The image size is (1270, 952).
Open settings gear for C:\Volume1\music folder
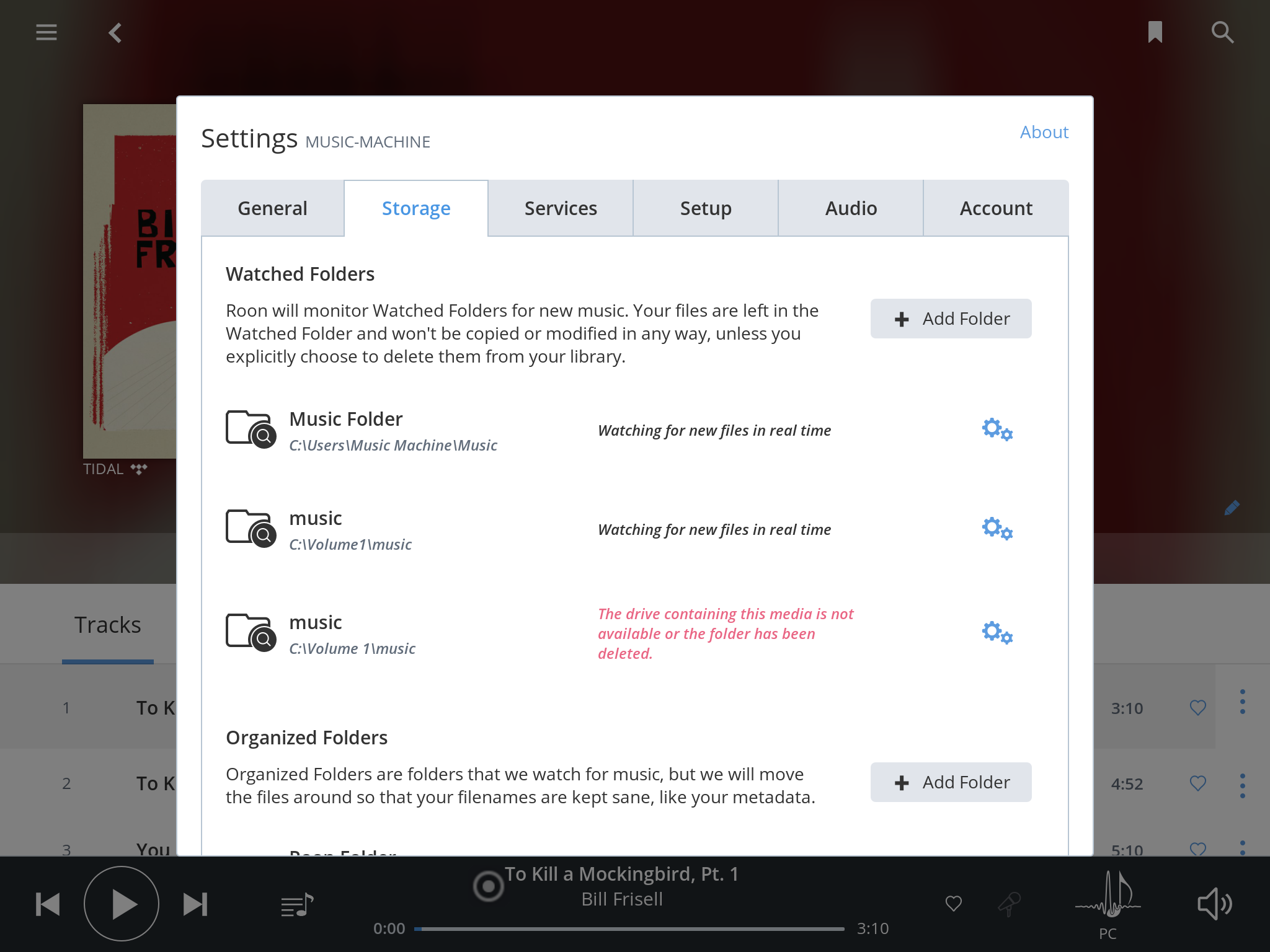[x=997, y=529]
